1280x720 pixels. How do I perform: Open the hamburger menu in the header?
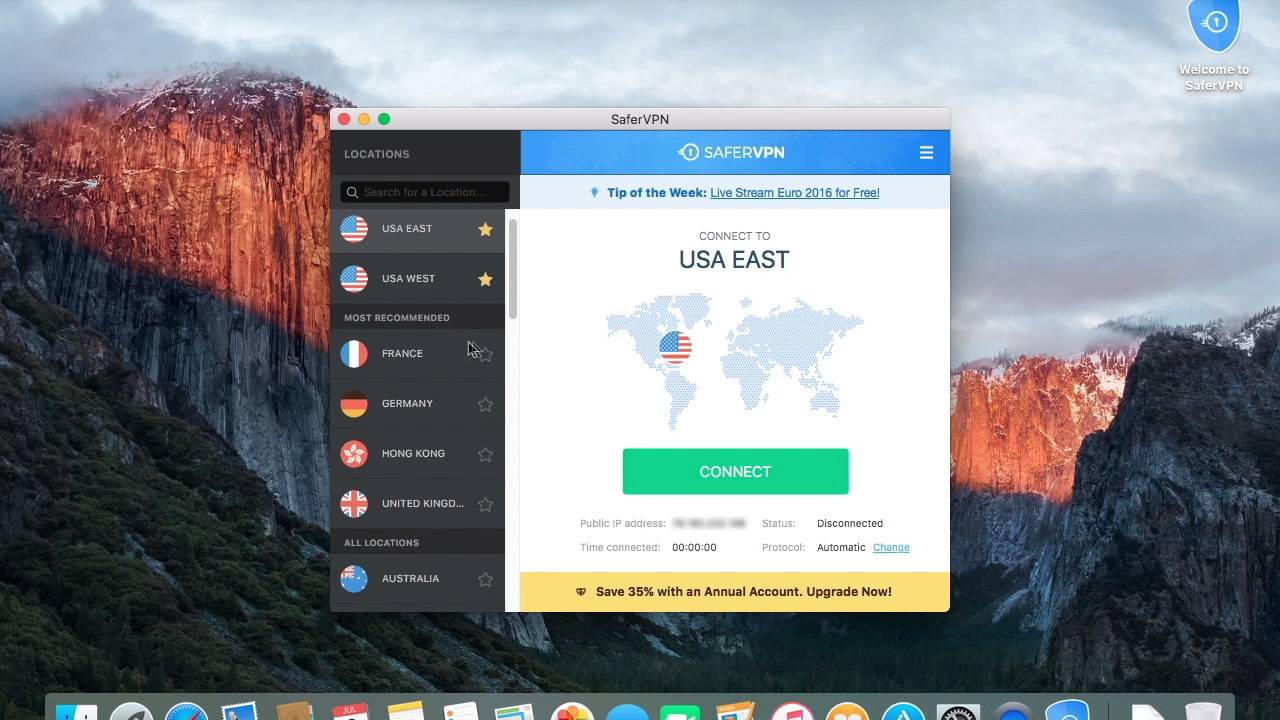tap(926, 153)
